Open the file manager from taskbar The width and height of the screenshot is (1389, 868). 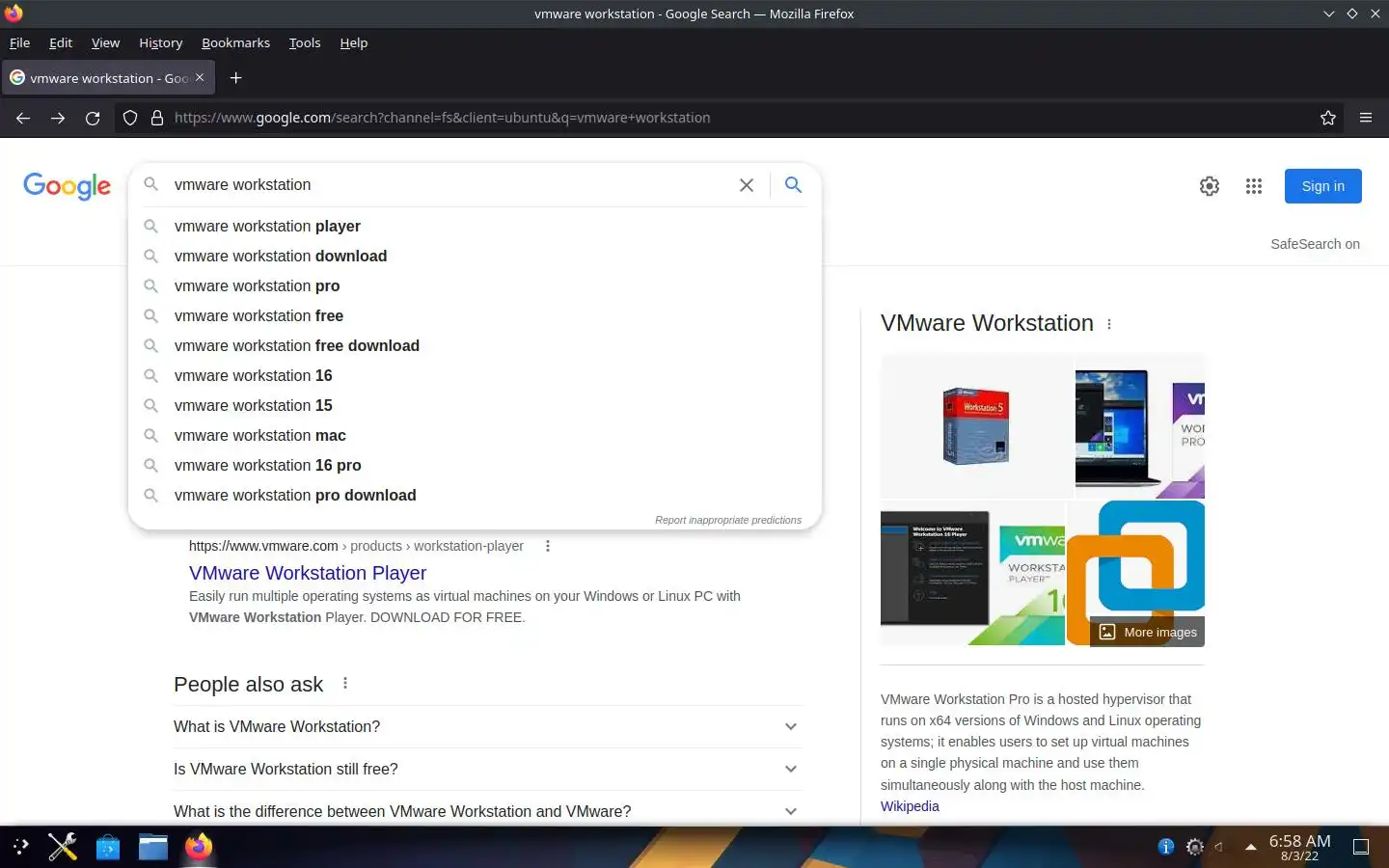coord(153,847)
